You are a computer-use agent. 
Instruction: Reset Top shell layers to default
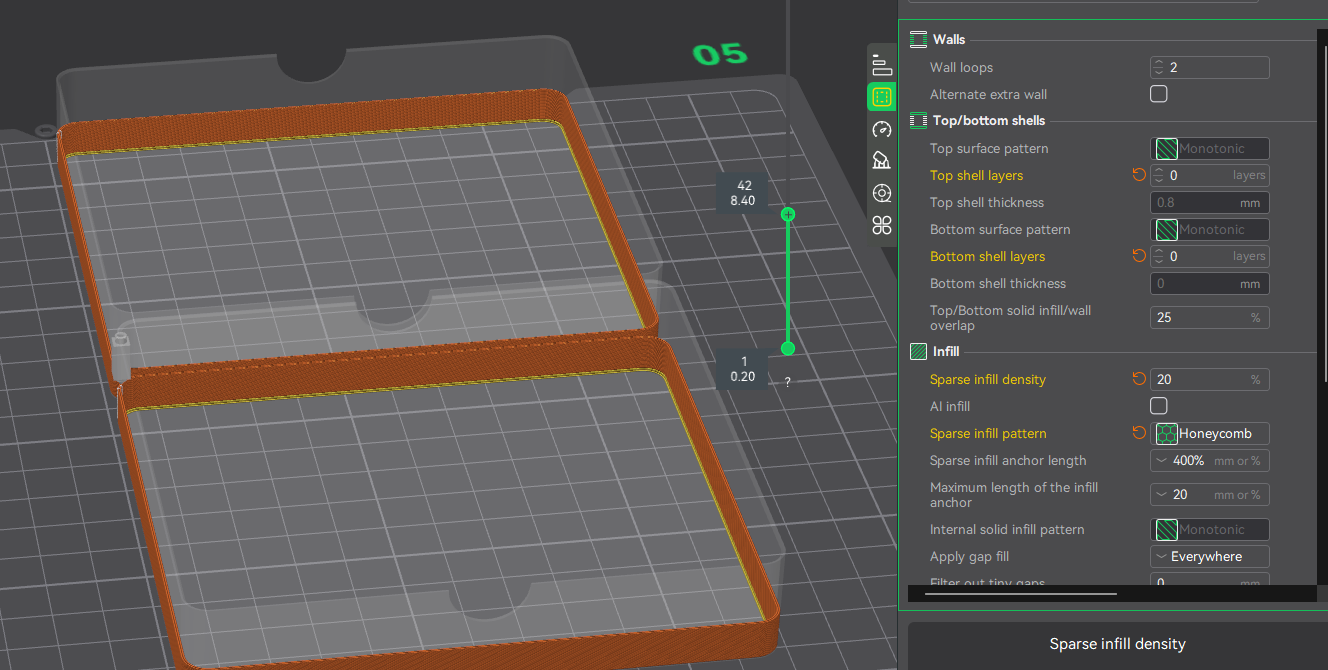1138,175
